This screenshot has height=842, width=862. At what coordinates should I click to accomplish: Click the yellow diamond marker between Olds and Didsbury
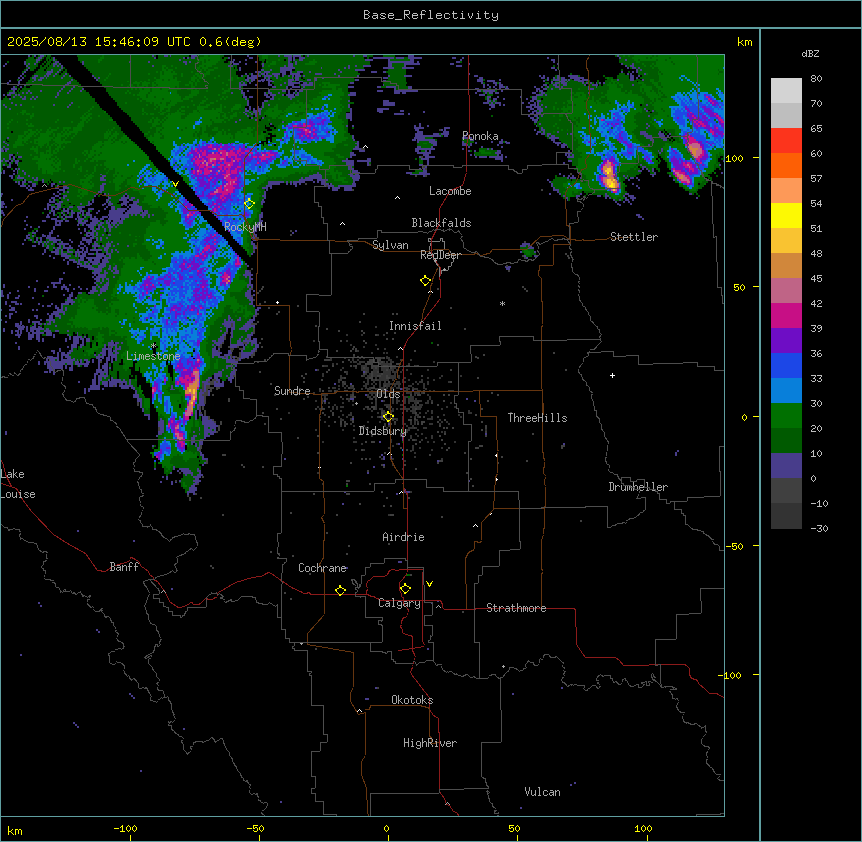(x=388, y=417)
